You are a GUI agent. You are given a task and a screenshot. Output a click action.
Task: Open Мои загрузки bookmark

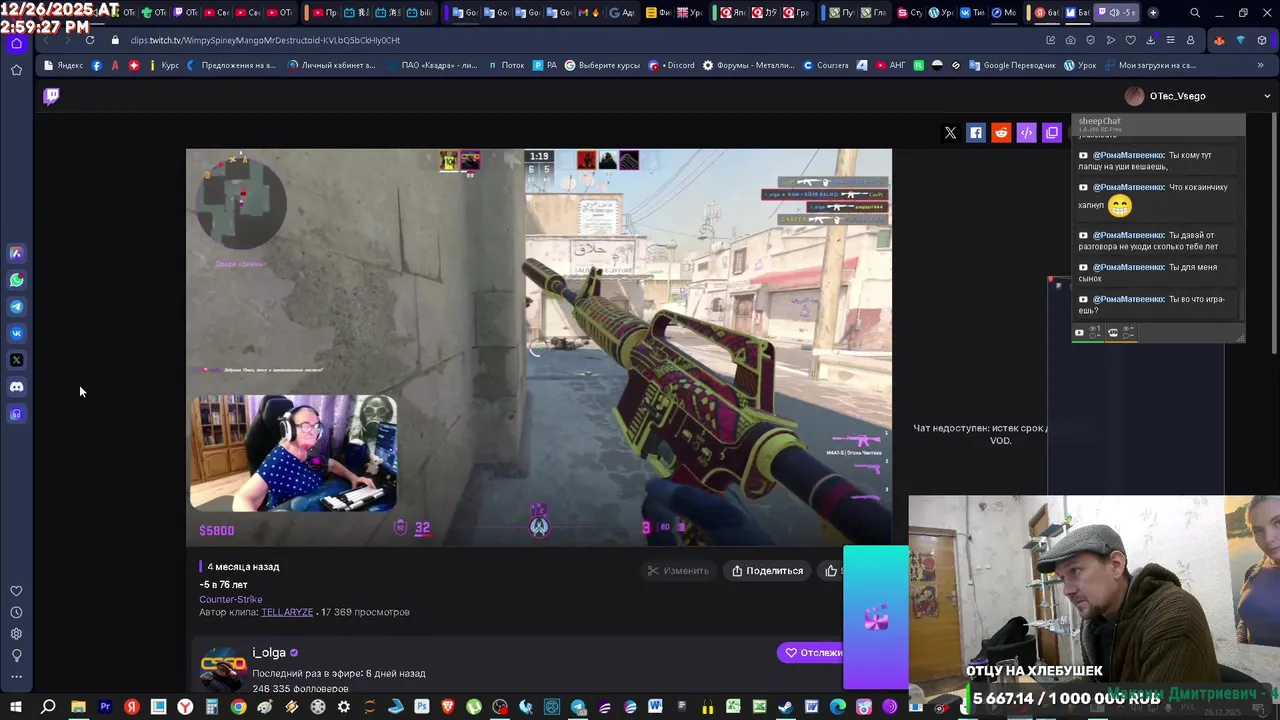(1148, 65)
